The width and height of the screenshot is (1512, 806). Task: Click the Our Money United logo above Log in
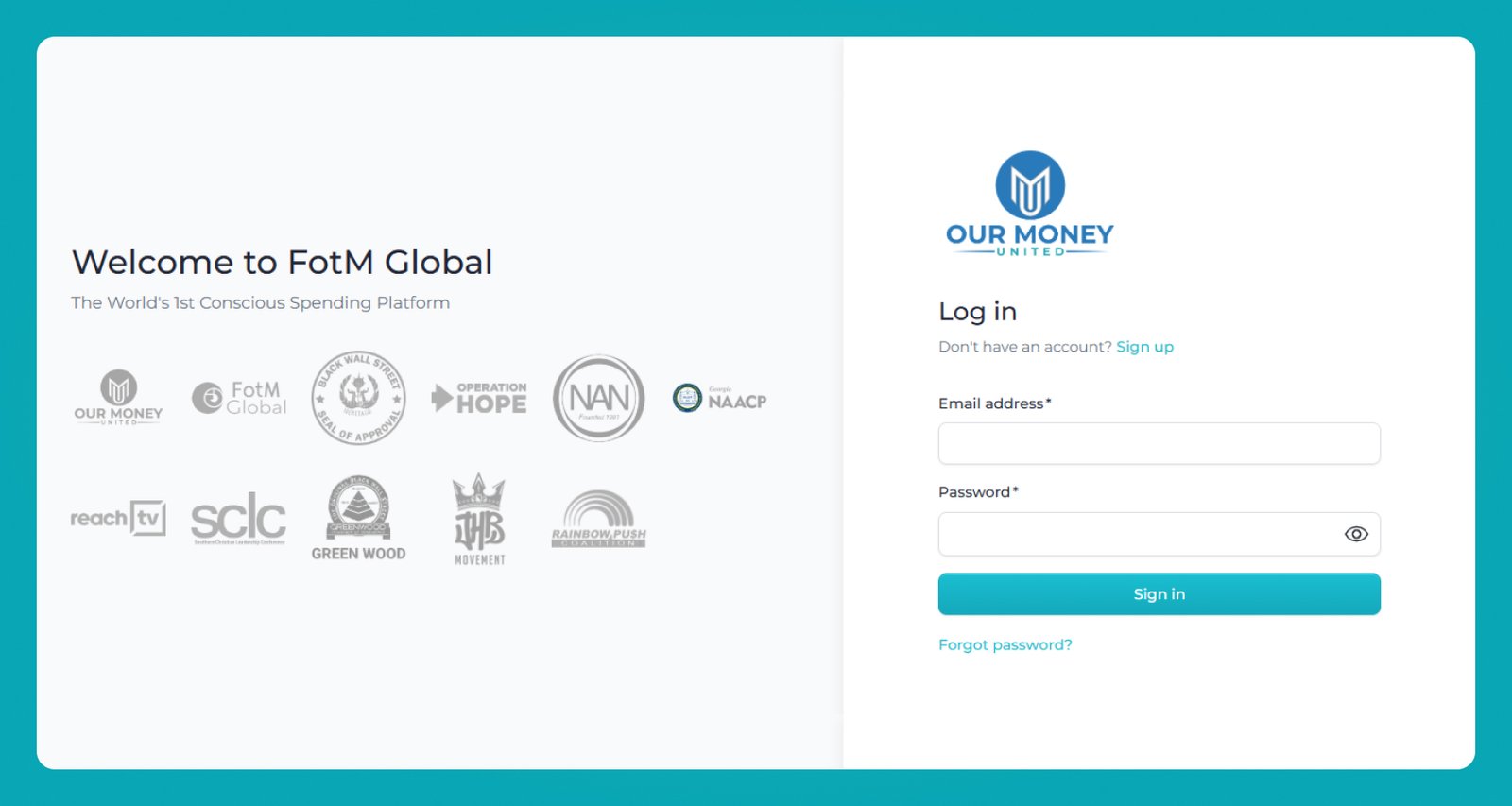pyautogui.click(x=1029, y=203)
